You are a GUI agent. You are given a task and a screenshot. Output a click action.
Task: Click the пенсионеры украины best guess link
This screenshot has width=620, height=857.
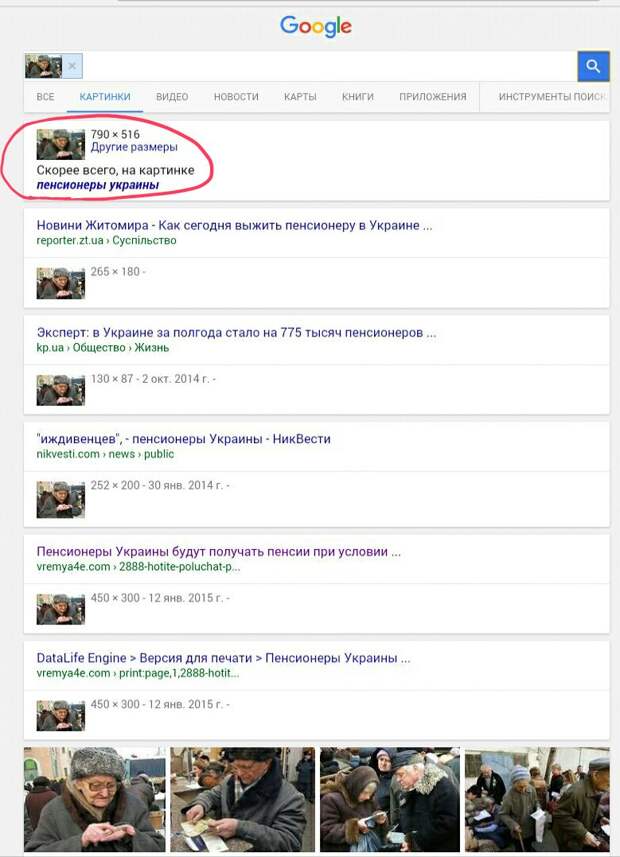(98, 185)
